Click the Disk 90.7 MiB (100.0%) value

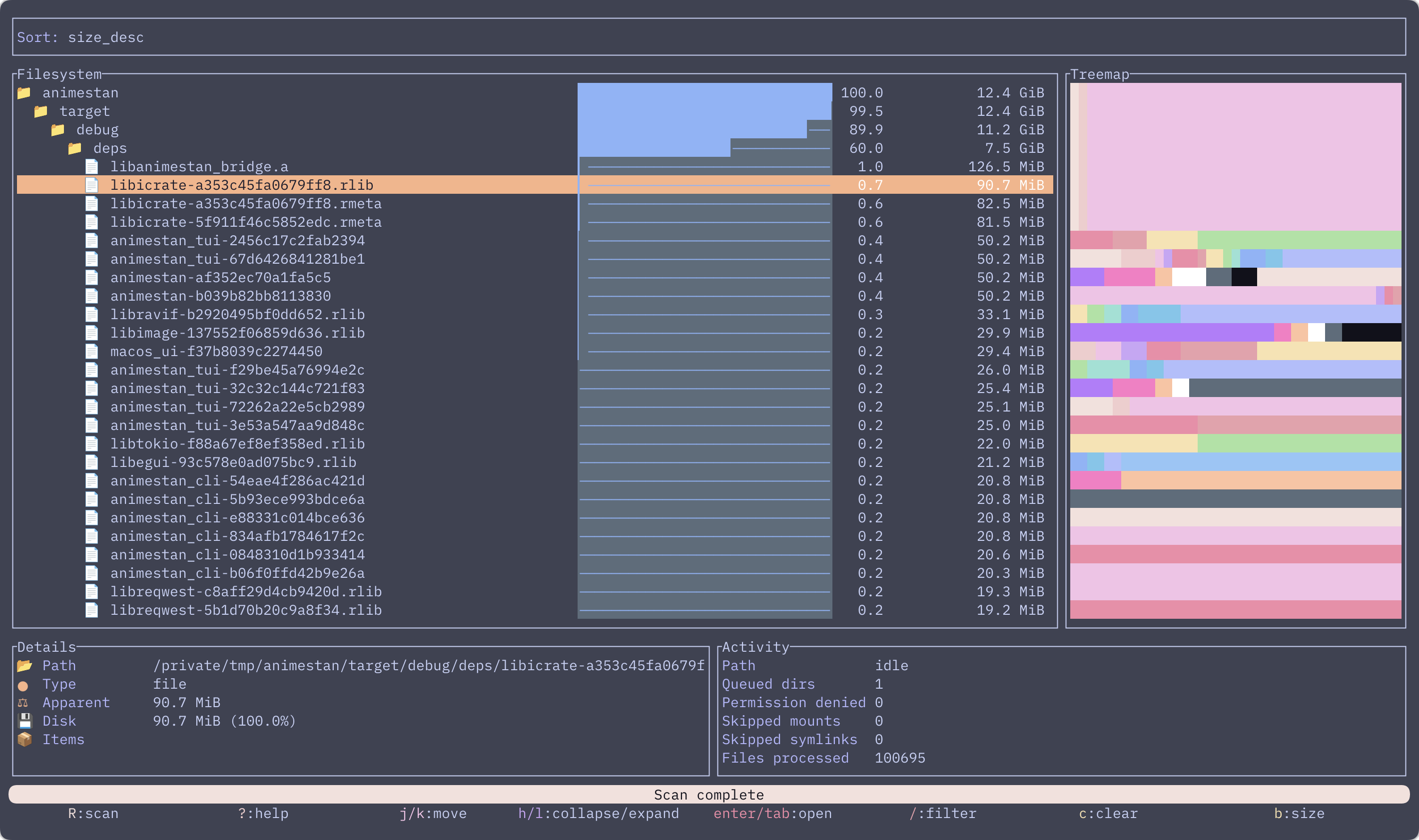225,721
